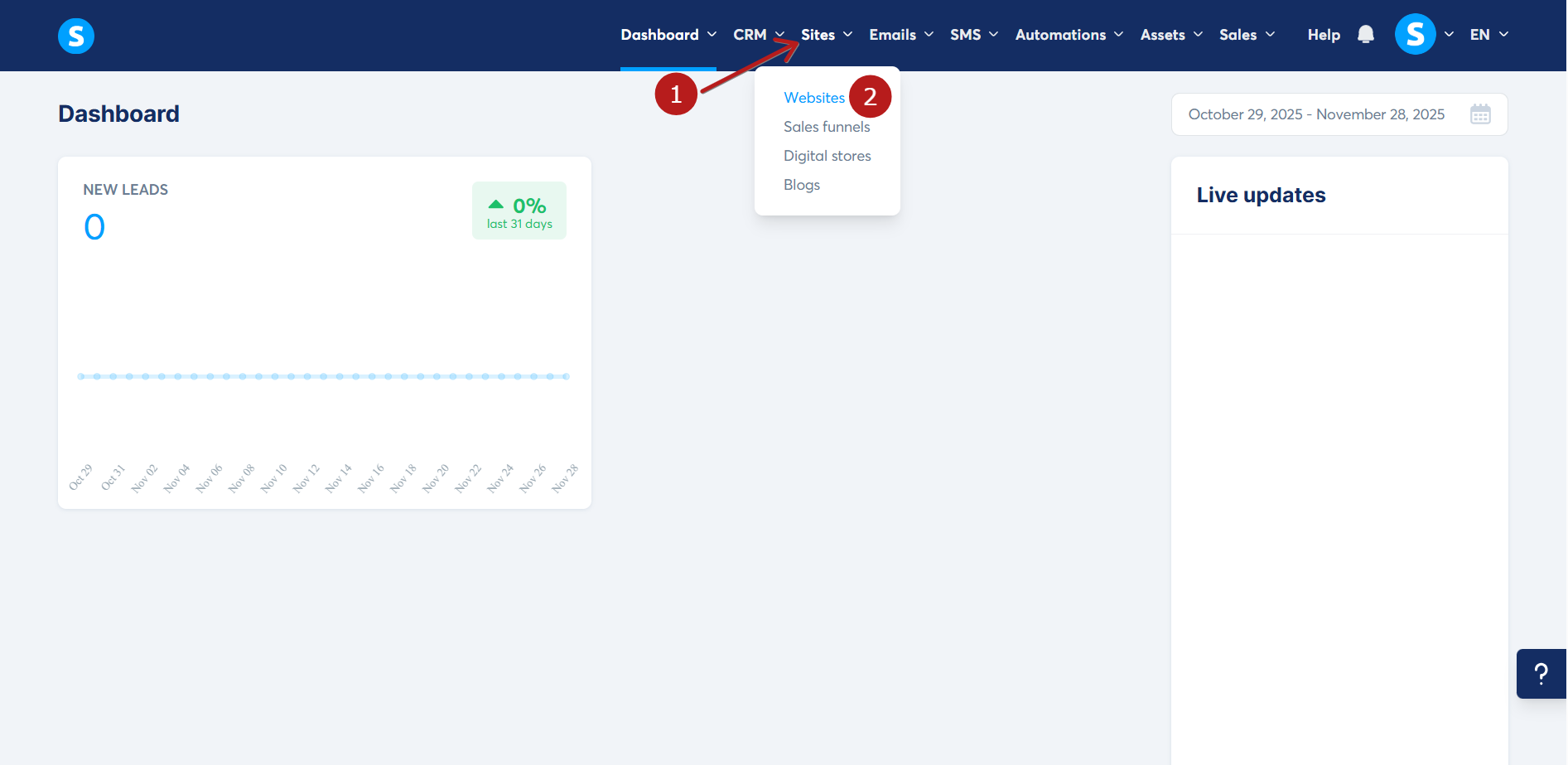Image resolution: width=1568 pixels, height=765 pixels.
Task: Open Blogs from the Sites menu
Action: pyautogui.click(x=801, y=184)
